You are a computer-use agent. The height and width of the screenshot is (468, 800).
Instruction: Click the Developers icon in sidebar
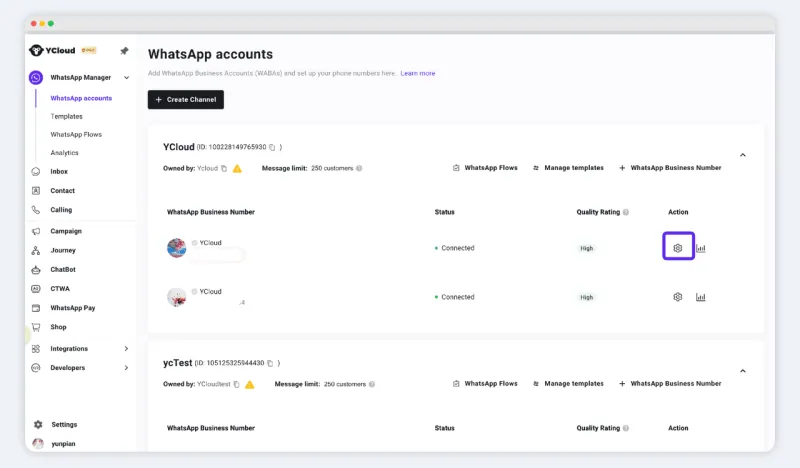tap(36, 367)
